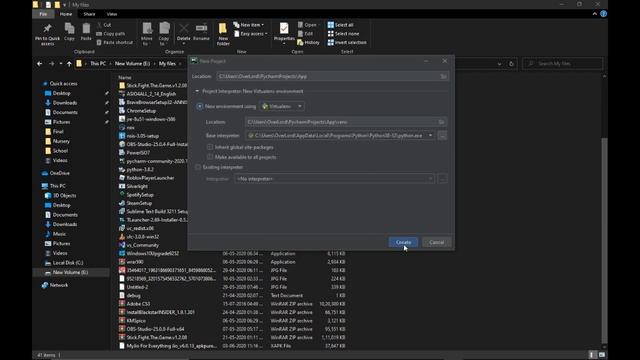Viewport: 640px width, 360px height.
Task: Click New Volume (E:) in the address breadcrumb
Action: pyautogui.click(x=132, y=64)
